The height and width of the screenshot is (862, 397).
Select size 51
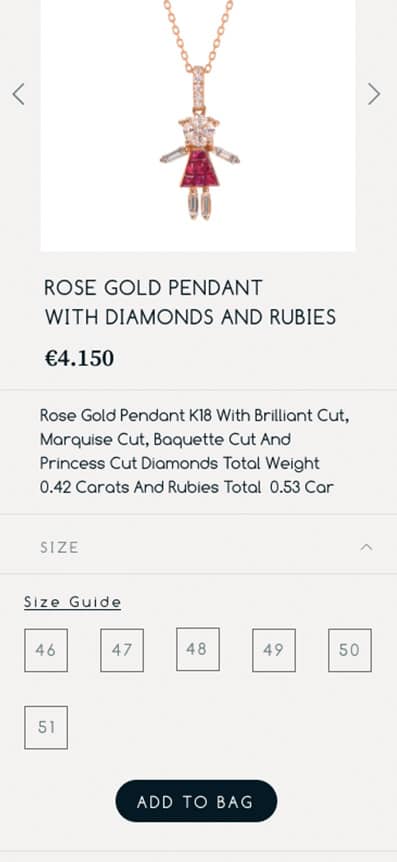click(46, 727)
